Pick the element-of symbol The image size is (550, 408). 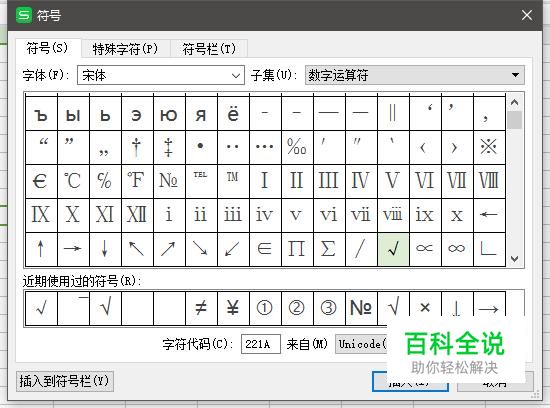coord(265,249)
